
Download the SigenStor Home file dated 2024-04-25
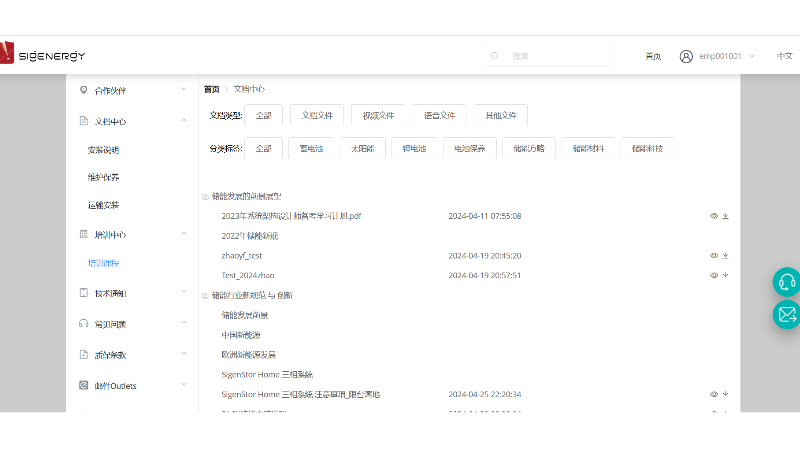point(726,394)
